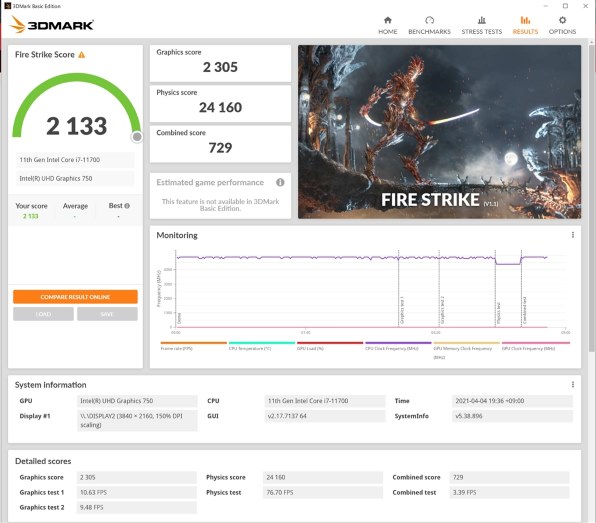Click the 3DMark app icon in title bar

coord(7,6)
